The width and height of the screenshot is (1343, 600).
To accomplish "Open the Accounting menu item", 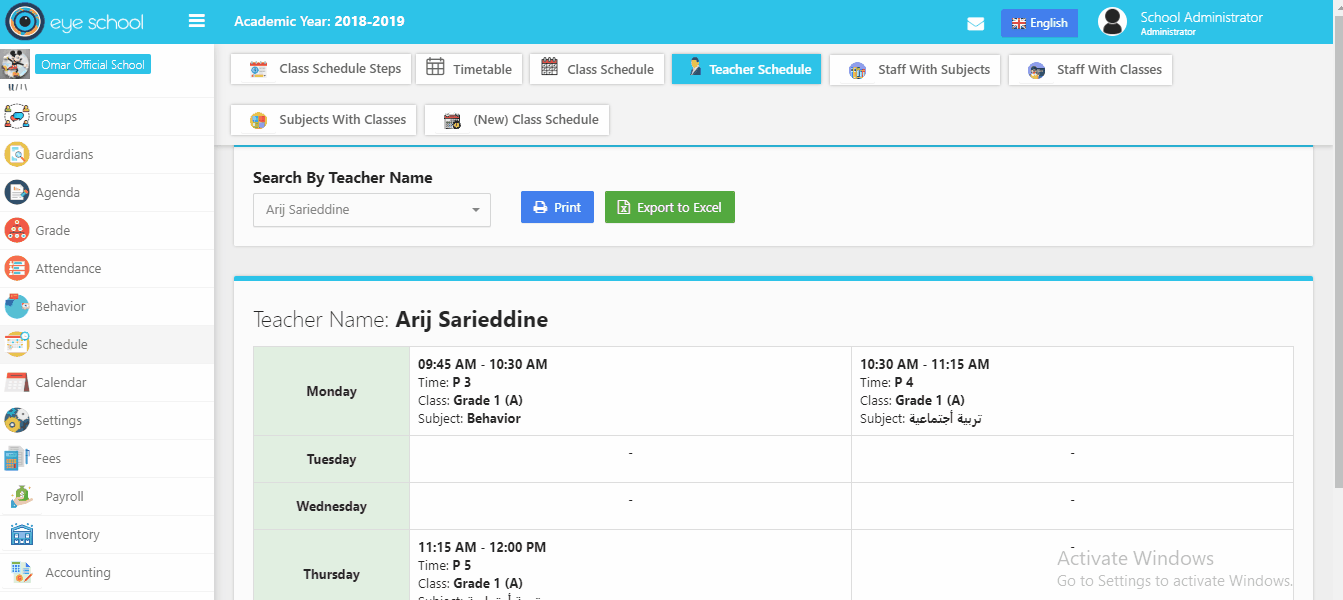I will coord(107,573).
